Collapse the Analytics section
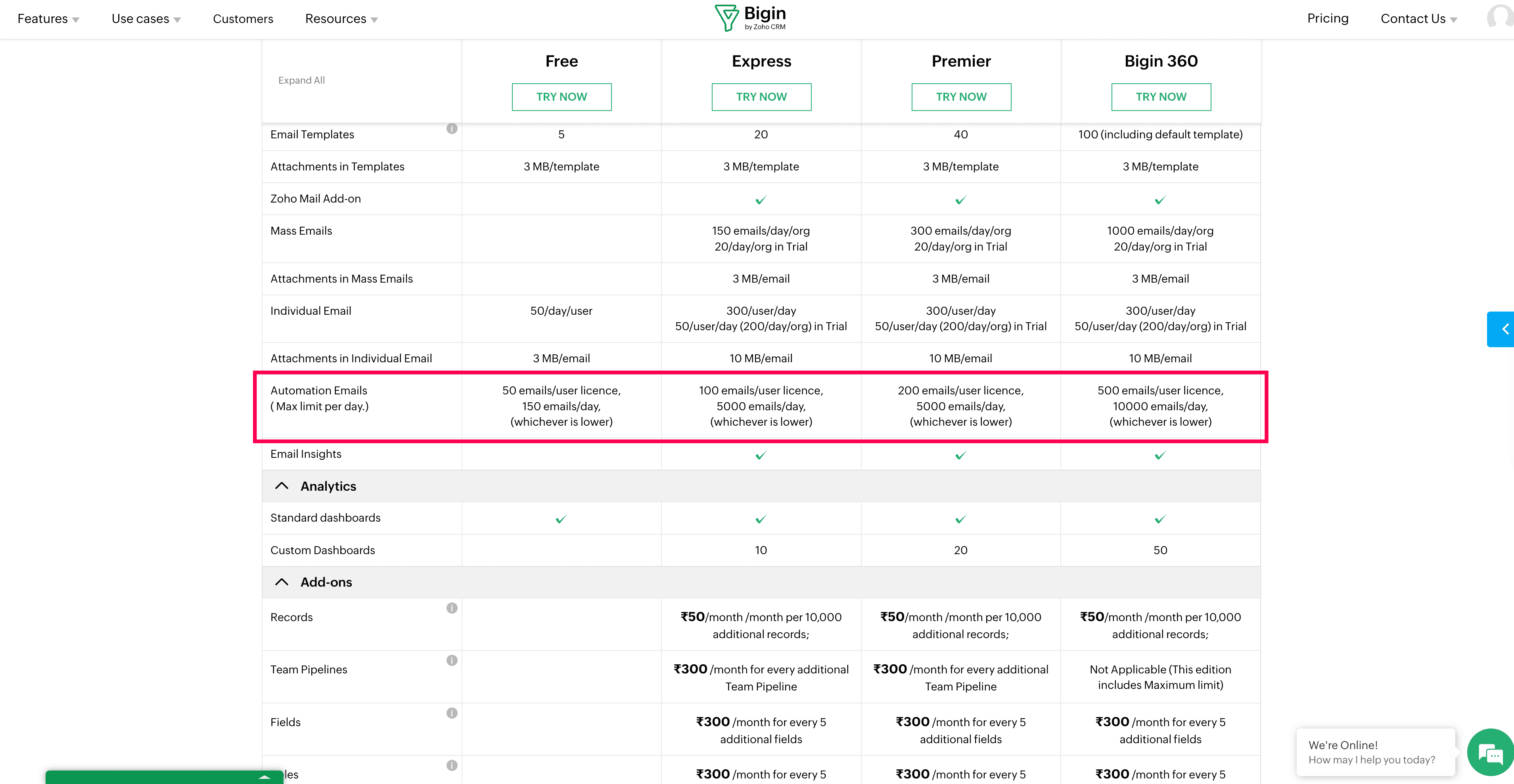1514x784 pixels. (x=282, y=486)
